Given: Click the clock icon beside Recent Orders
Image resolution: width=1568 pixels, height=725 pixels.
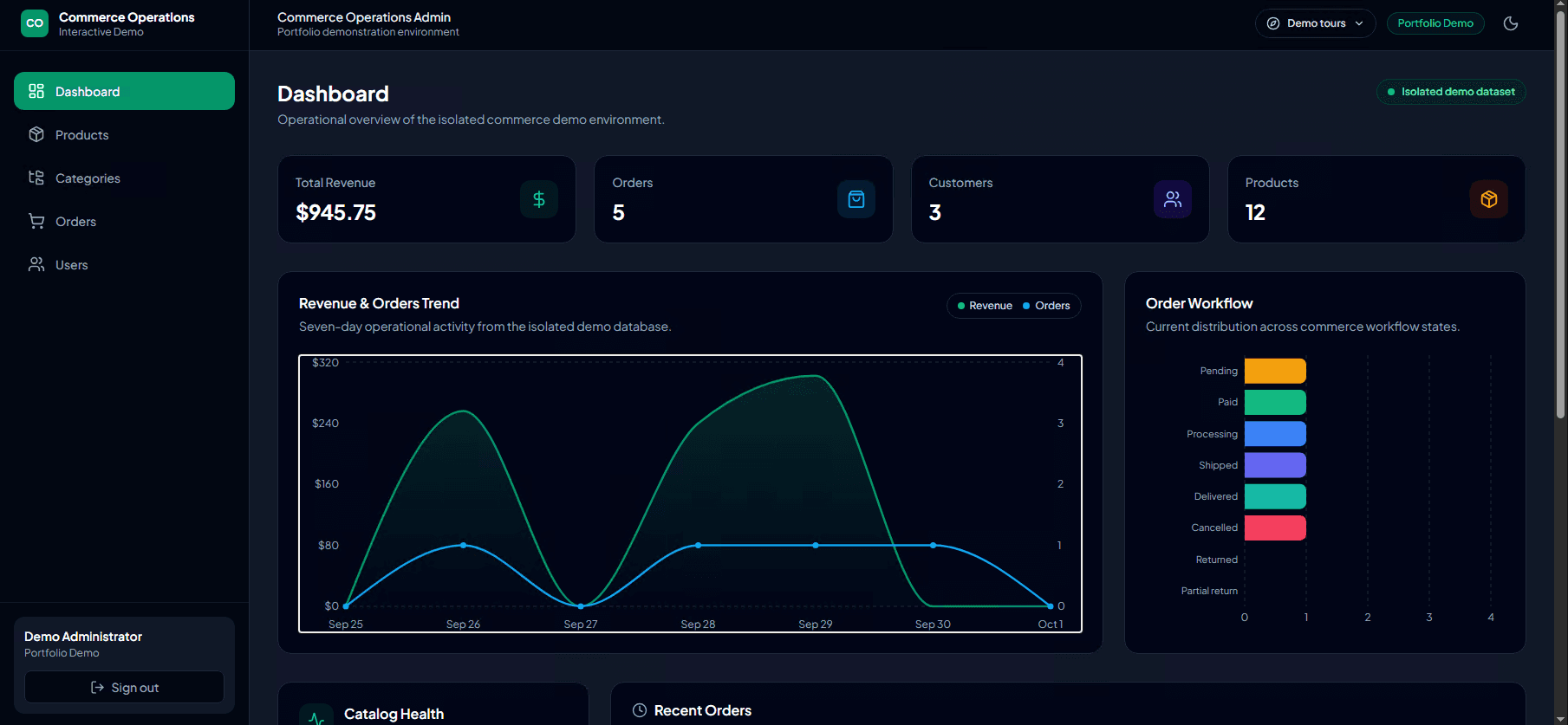Looking at the screenshot, I should click(640, 710).
